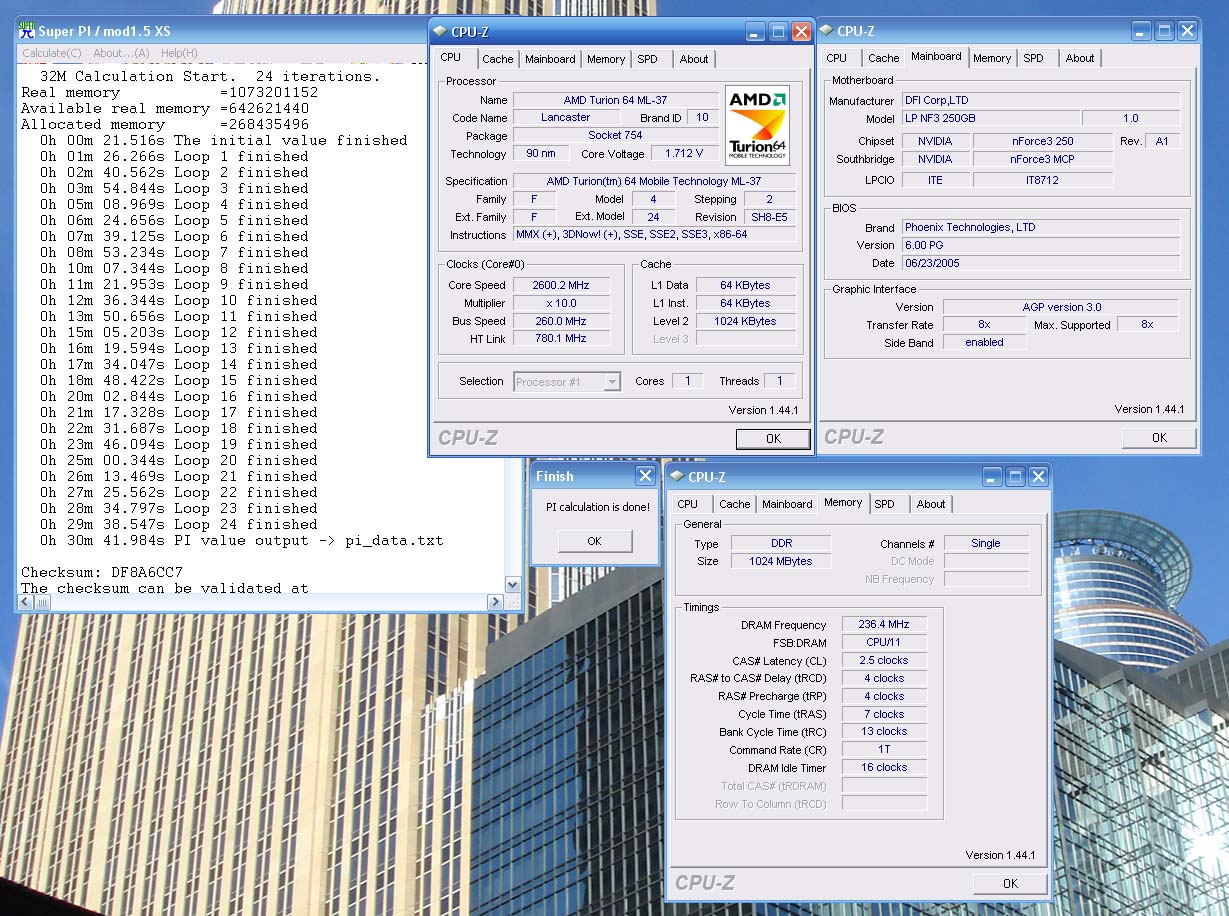Switch to Cache tab in the CPU window
Screen dimensions: 1229x916
coord(498,59)
